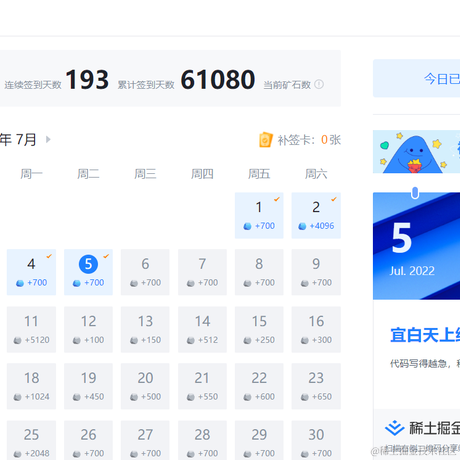This screenshot has width=460, height=460.
Task: Select July 19 with +450 reward
Action: point(88,386)
